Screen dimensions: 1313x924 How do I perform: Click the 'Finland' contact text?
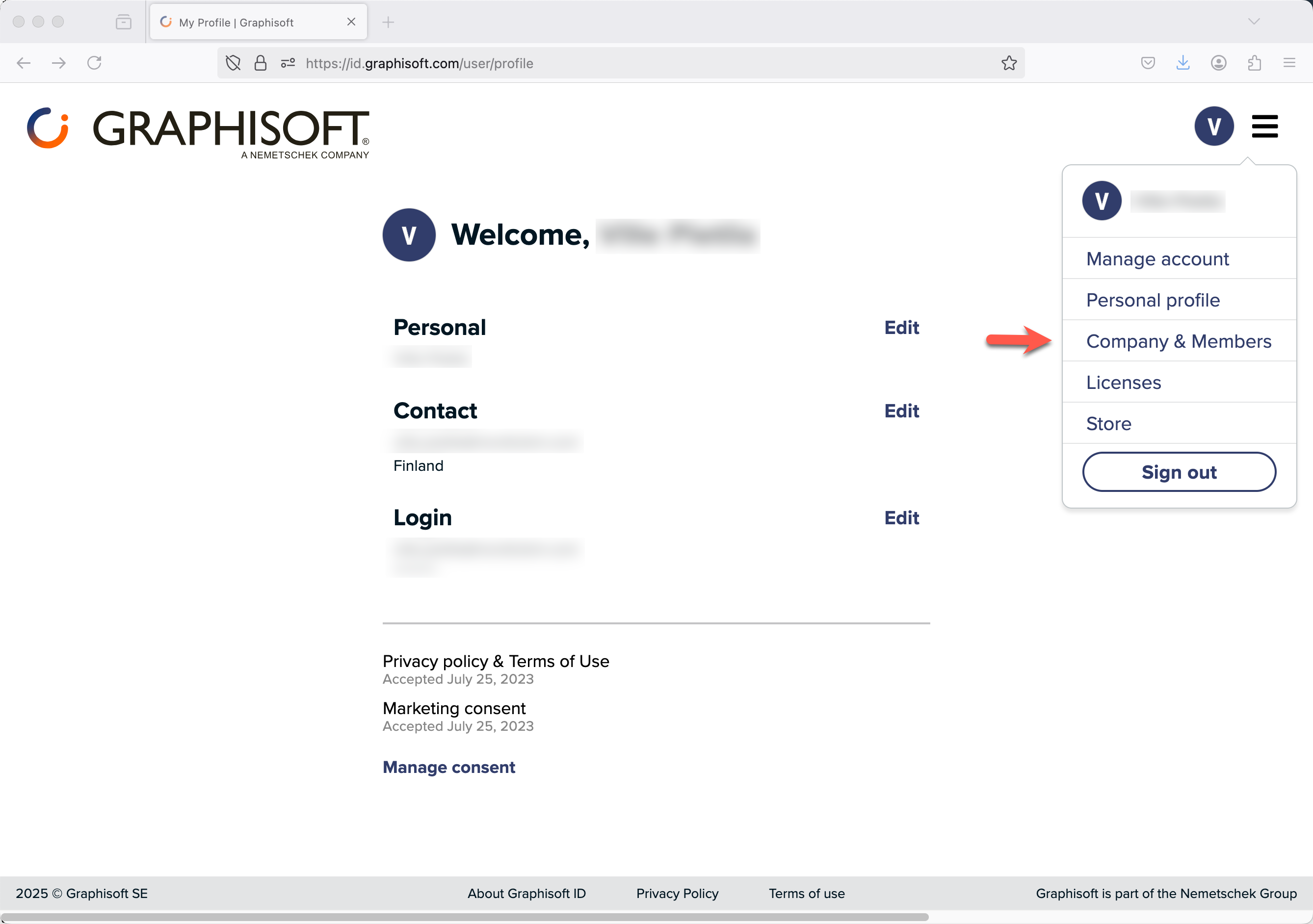418,466
